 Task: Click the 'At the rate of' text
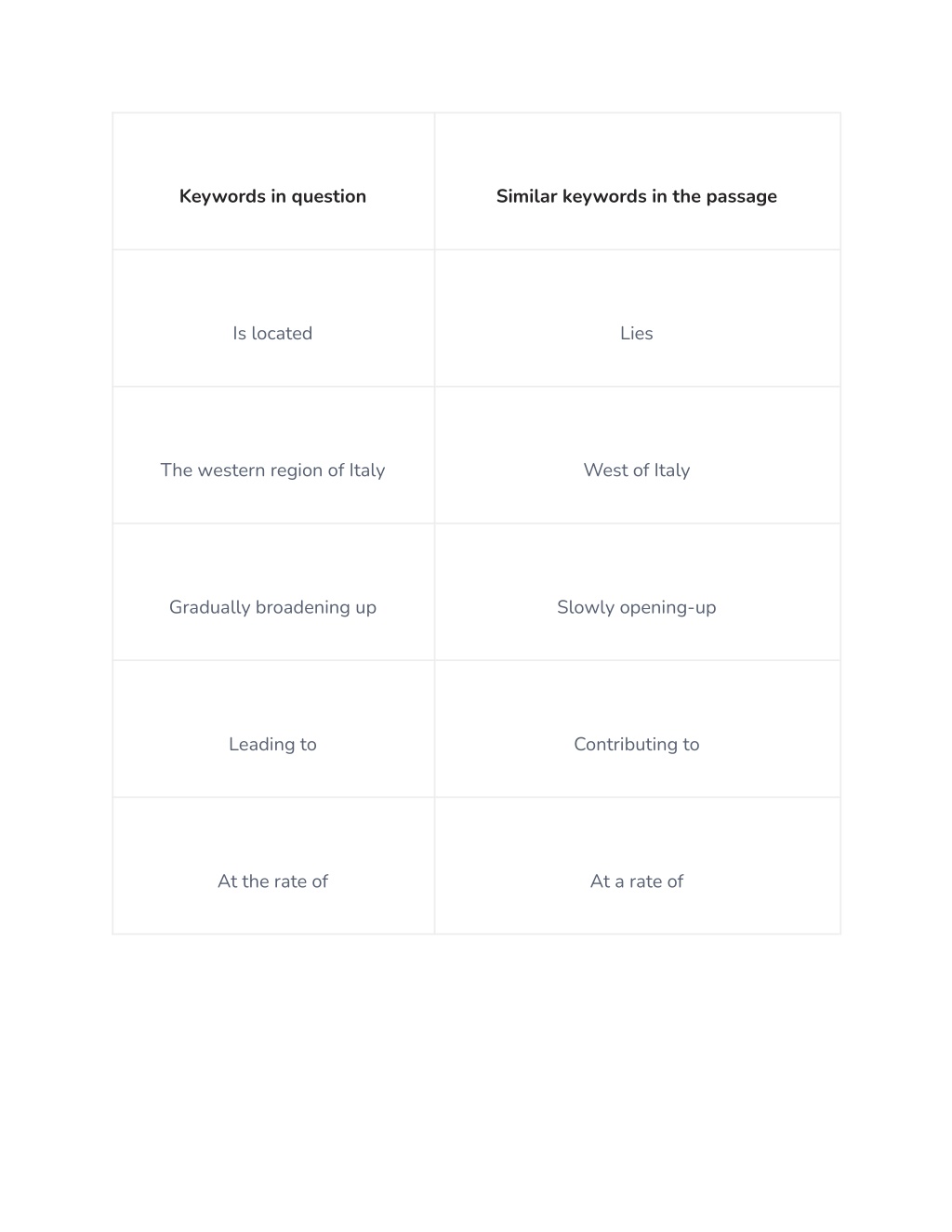(x=272, y=881)
